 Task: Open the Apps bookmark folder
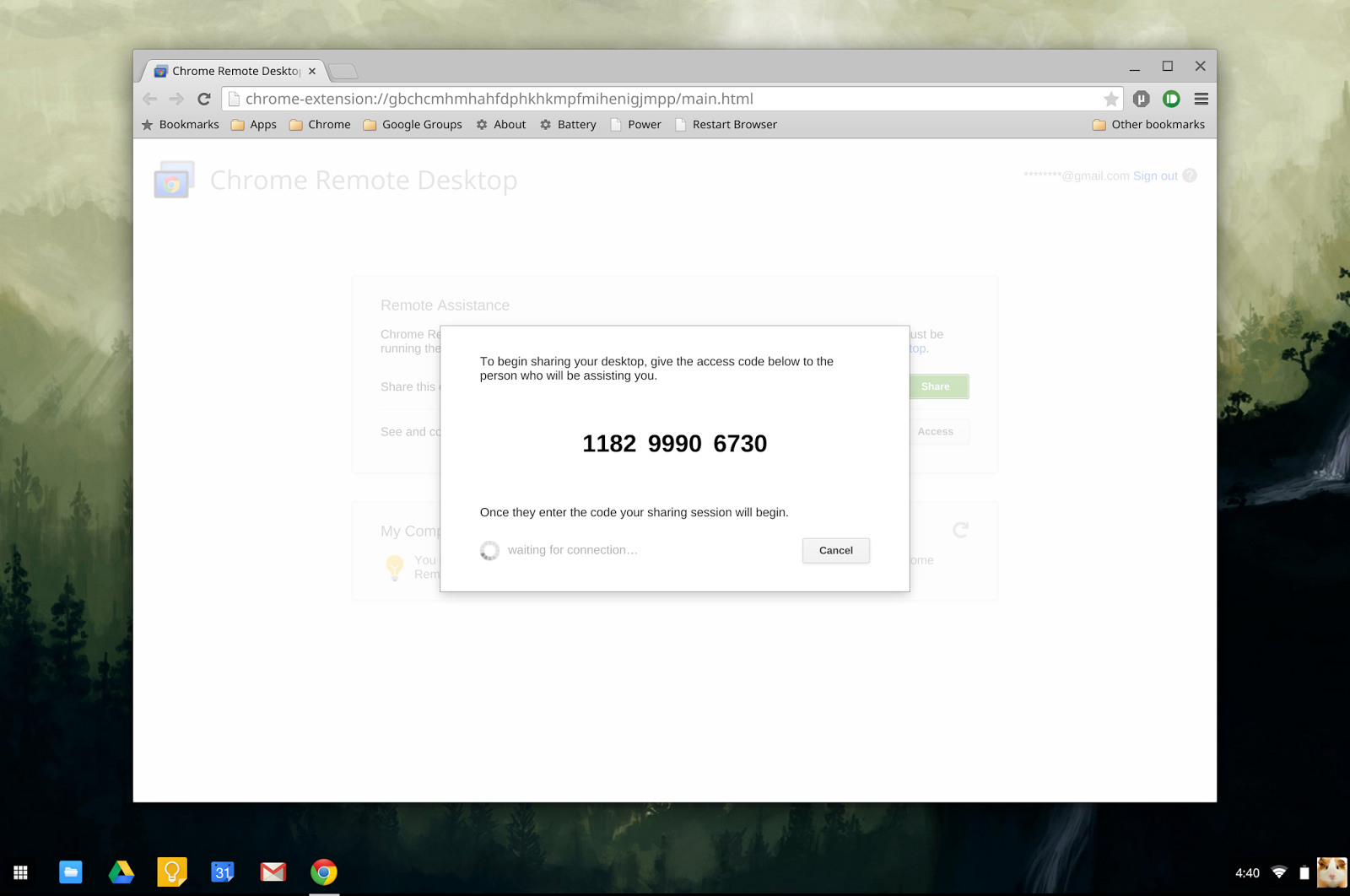(254, 124)
